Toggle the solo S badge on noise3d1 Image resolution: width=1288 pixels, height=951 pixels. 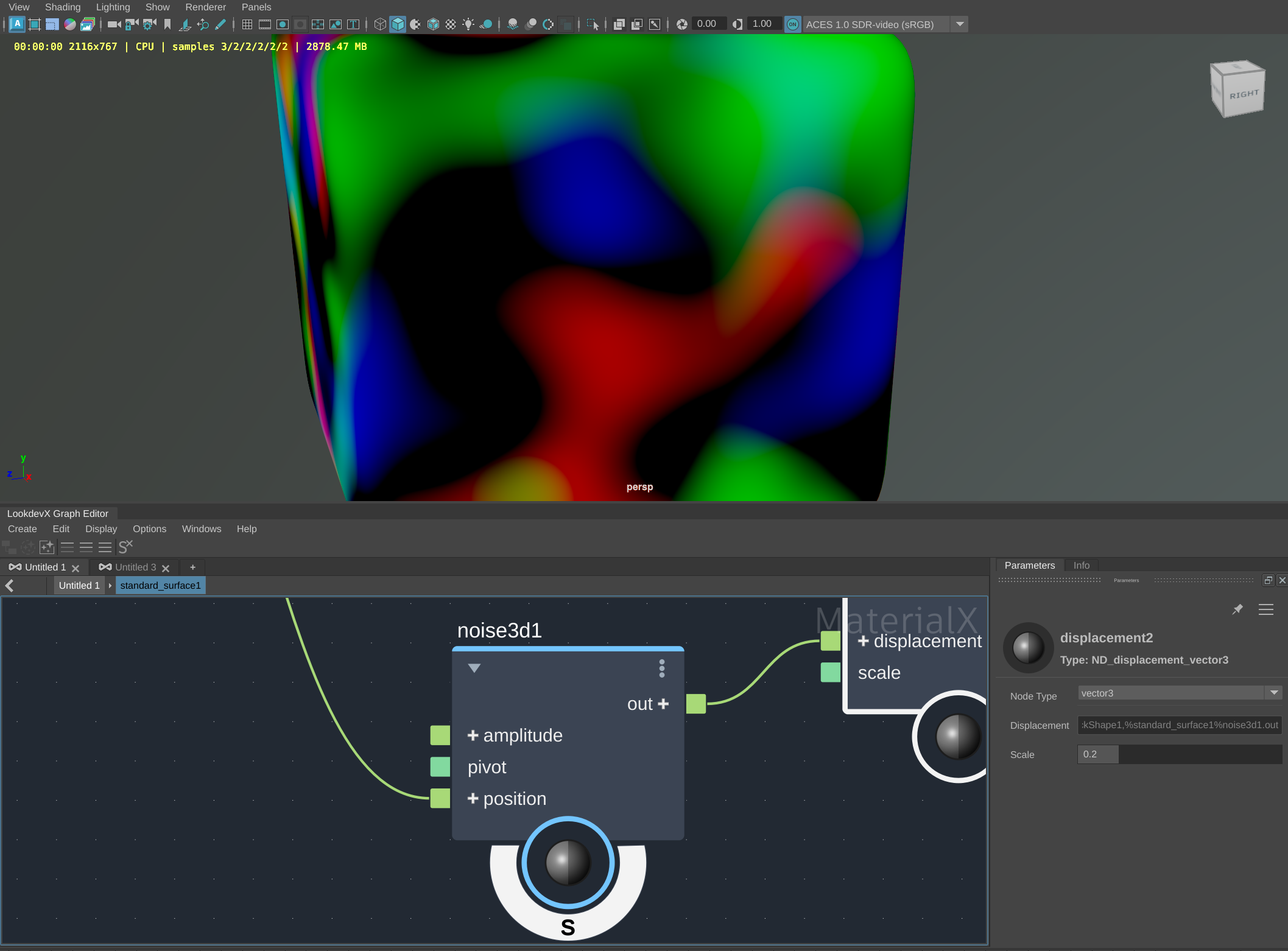point(568,927)
